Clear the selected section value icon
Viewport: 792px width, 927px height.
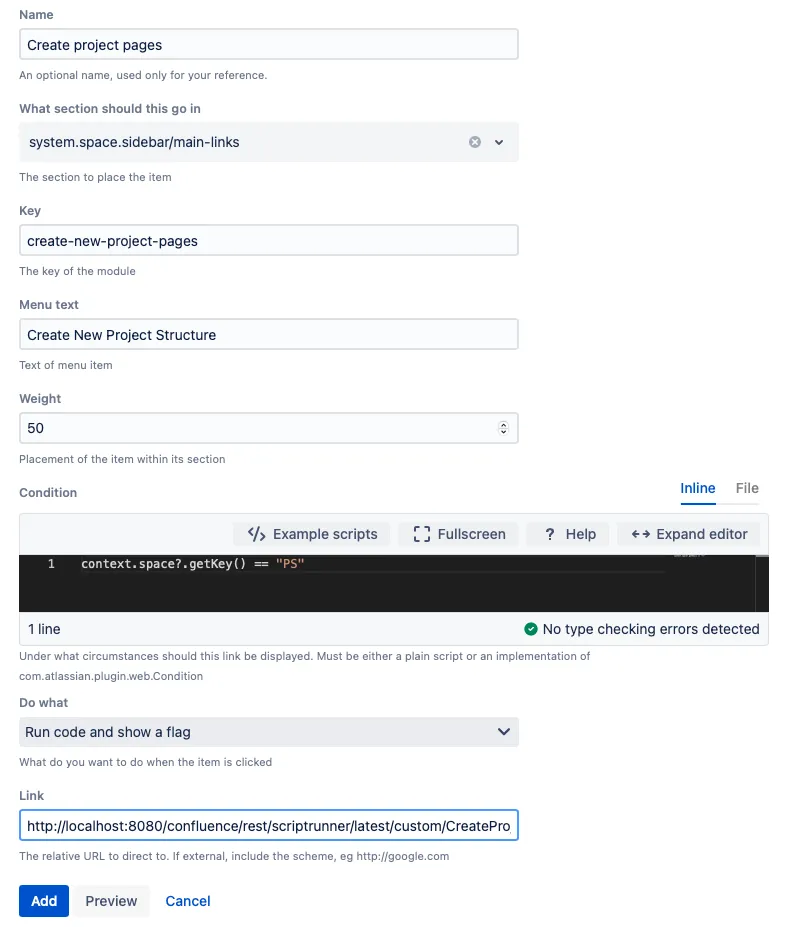click(475, 142)
